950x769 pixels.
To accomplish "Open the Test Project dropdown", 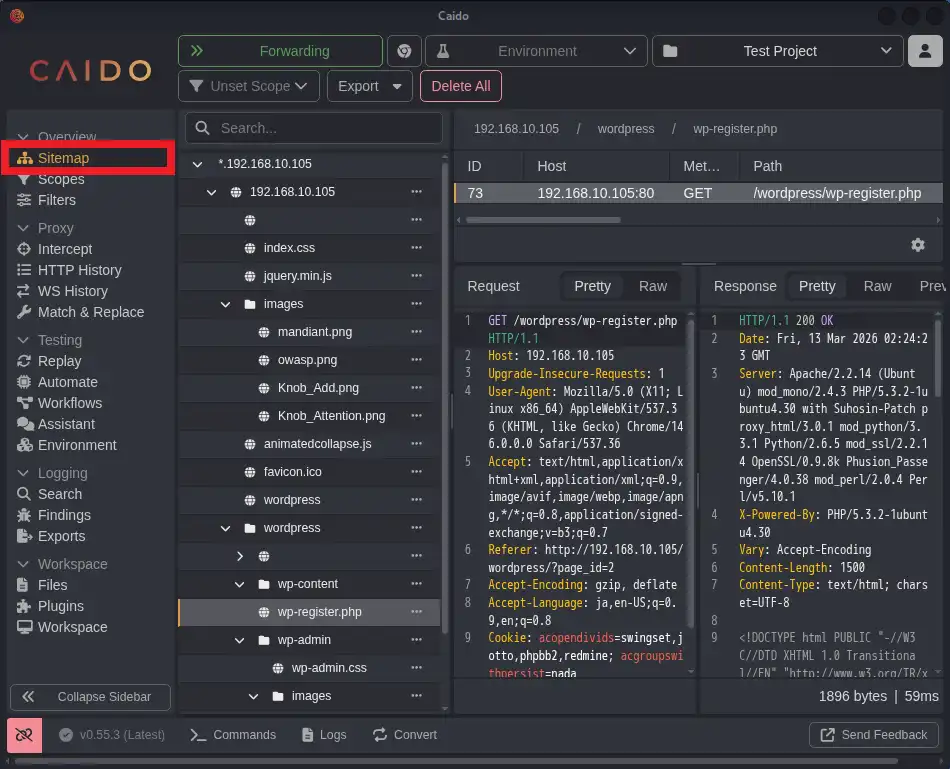I will pyautogui.click(x=777, y=51).
